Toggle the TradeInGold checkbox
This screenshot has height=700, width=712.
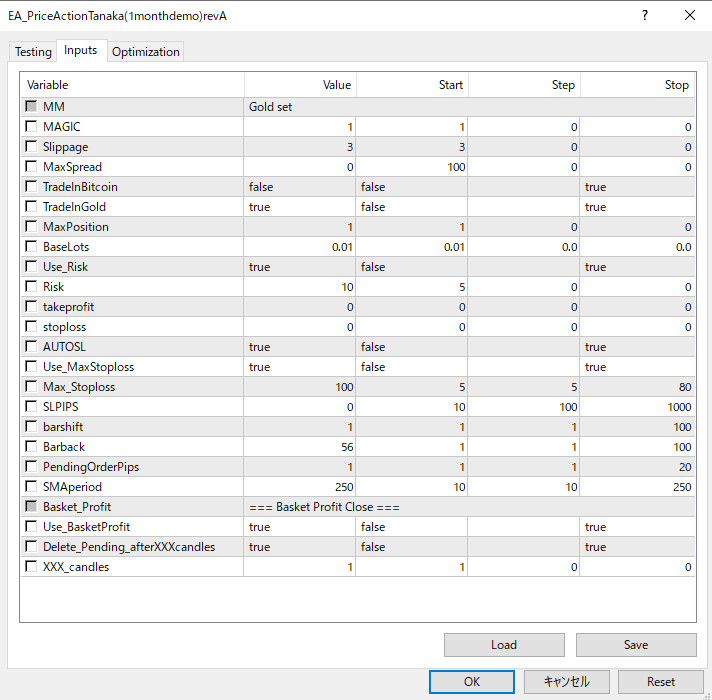(x=31, y=207)
